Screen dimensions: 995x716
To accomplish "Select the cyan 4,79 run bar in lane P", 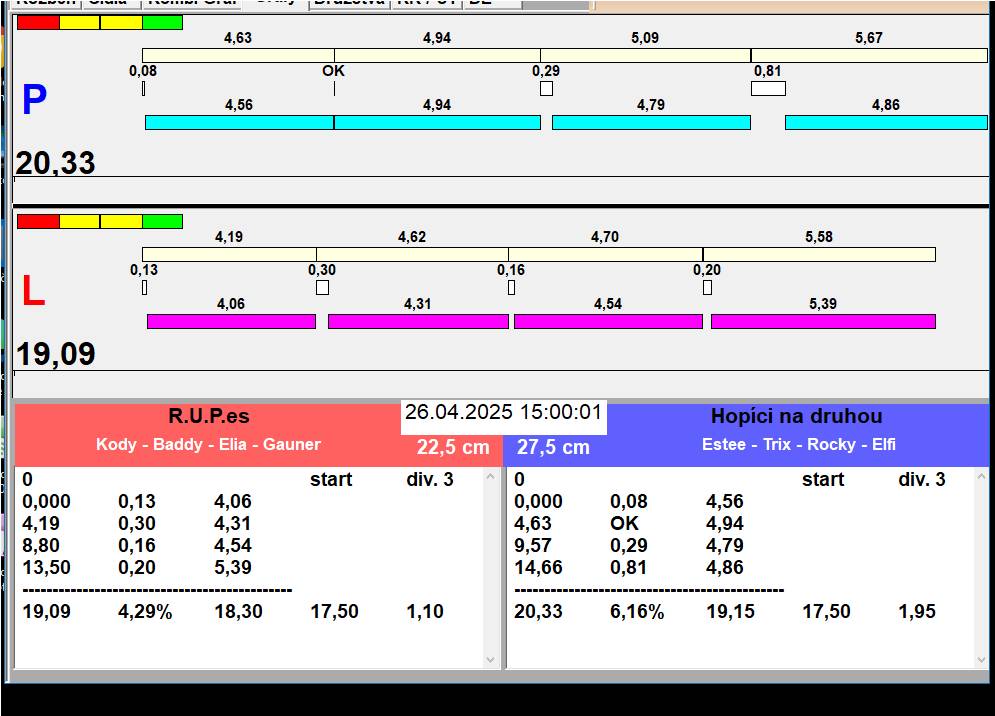I will pyautogui.click(x=651, y=123).
